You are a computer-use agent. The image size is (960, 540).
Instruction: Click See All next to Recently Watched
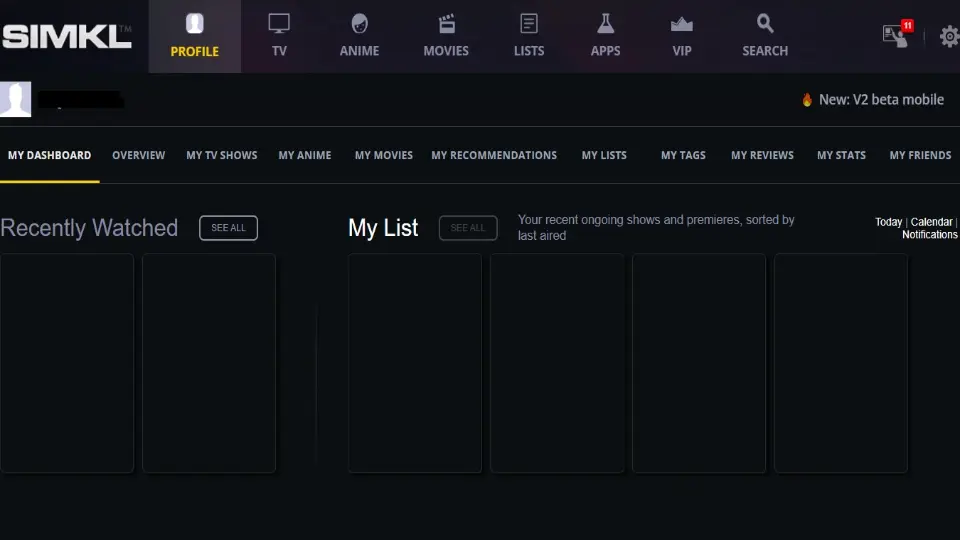[x=228, y=228]
